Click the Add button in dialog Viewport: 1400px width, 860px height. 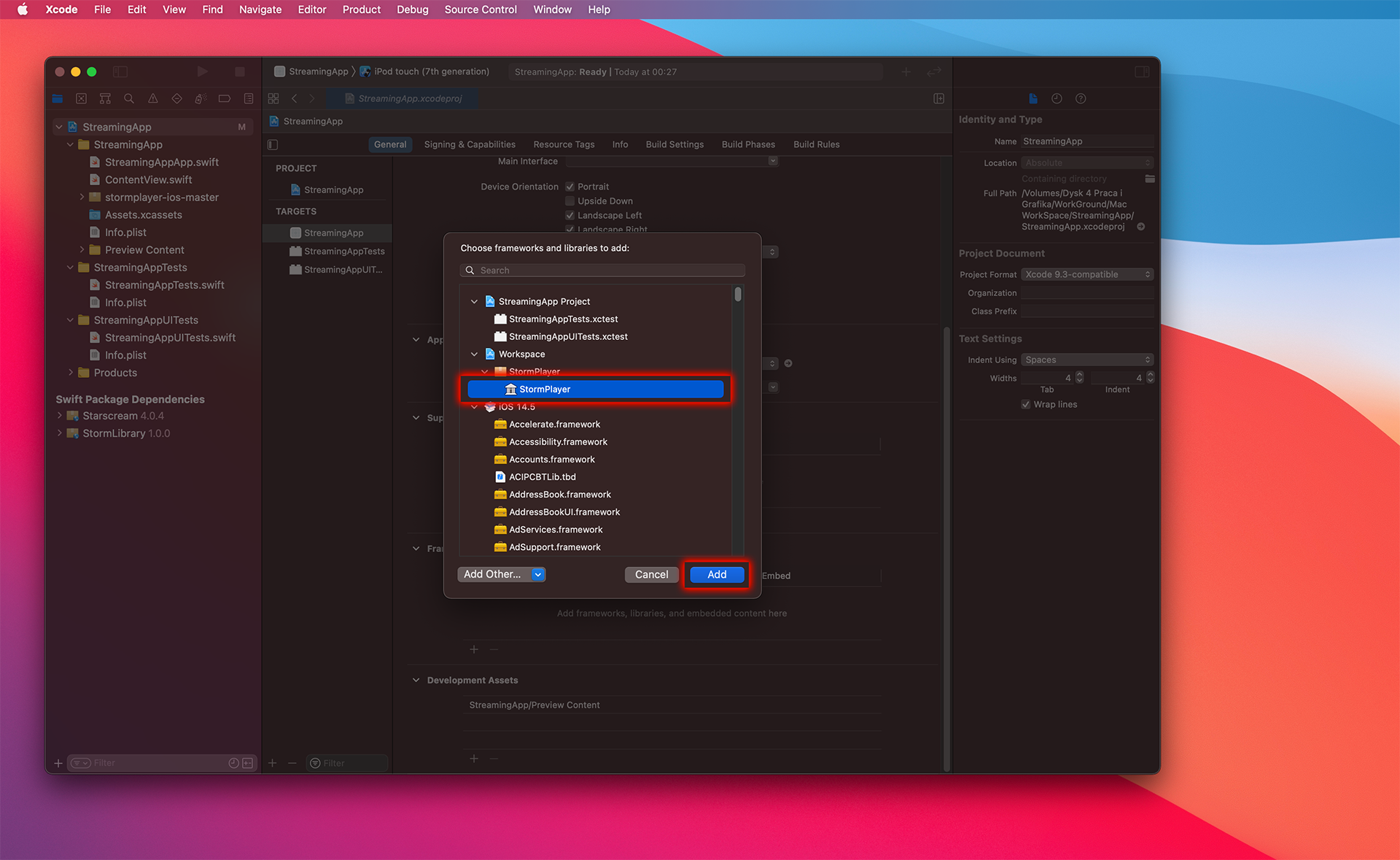pyautogui.click(x=717, y=575)
